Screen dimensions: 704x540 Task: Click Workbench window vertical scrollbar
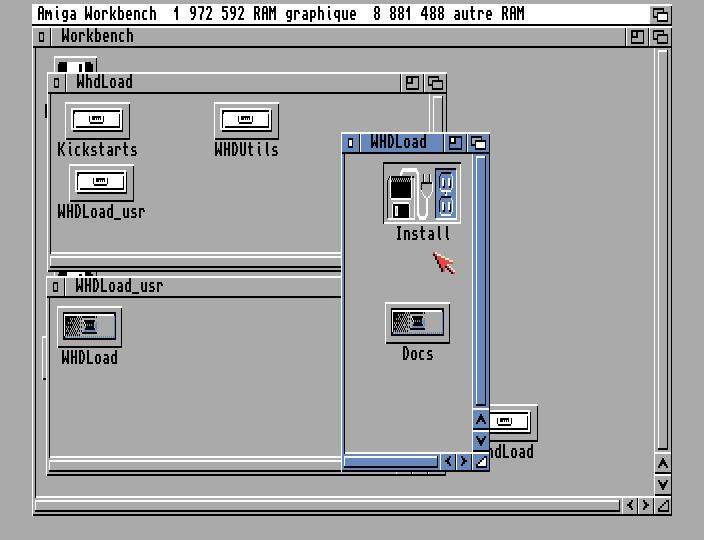click(x=663, y=250)
